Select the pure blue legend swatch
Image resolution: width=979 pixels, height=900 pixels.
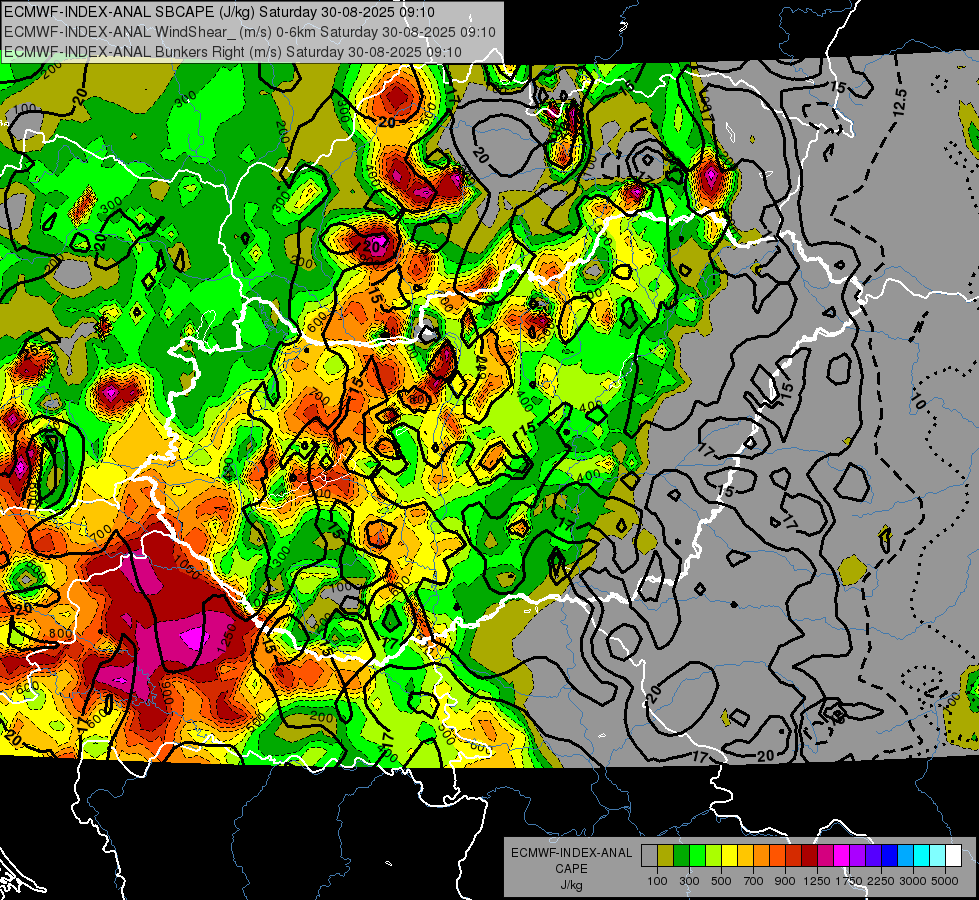tap(889, 856)
